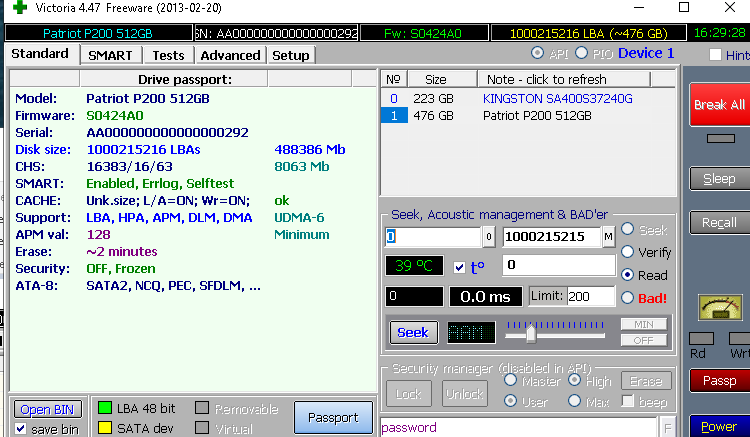Viewport: 750px width, 437px height.
Task: Click the Unlock security button
Action: point(464,393)
